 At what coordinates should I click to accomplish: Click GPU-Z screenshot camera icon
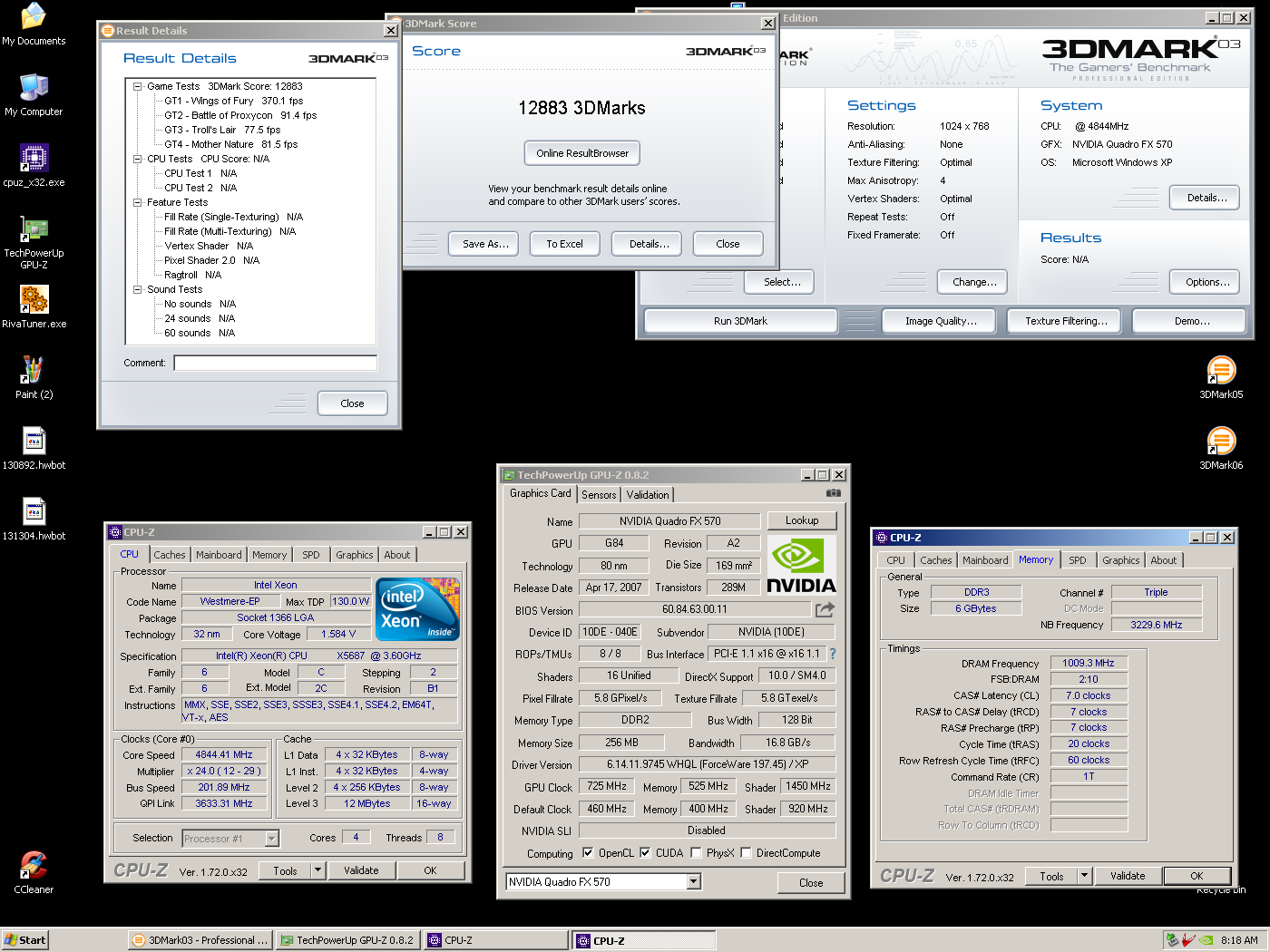coord(833,493)
